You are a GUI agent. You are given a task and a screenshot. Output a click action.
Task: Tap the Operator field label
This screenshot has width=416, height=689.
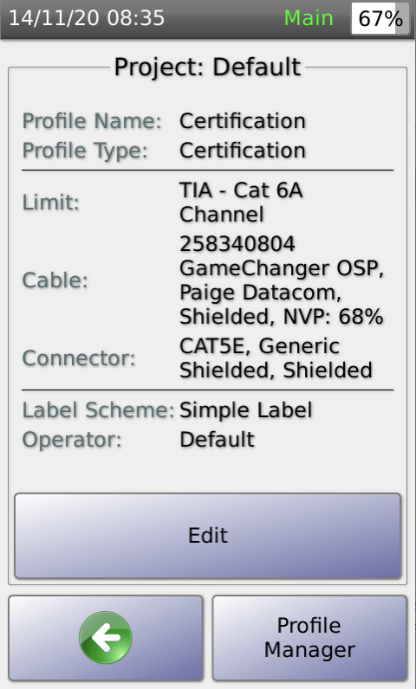click(72, 439)
